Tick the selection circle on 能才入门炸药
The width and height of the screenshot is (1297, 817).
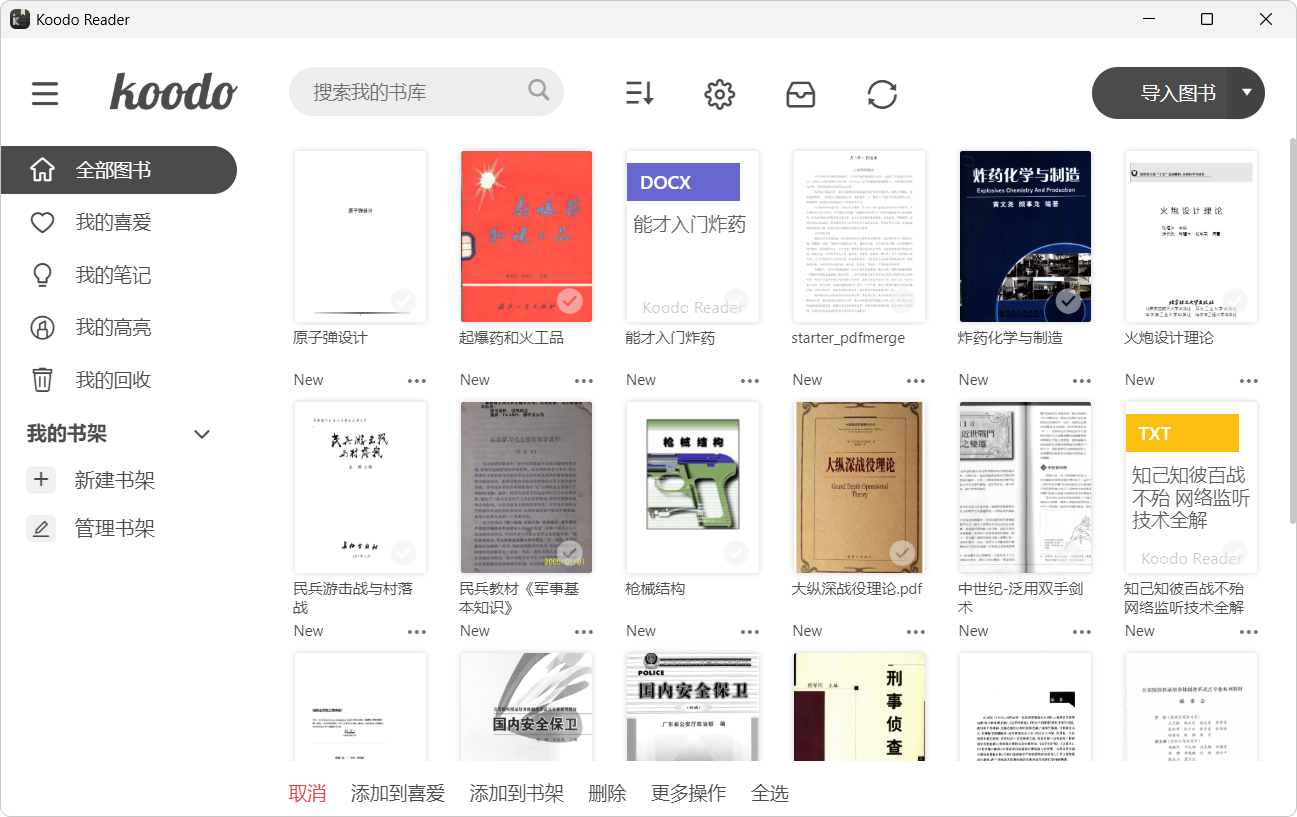point(736,301)
